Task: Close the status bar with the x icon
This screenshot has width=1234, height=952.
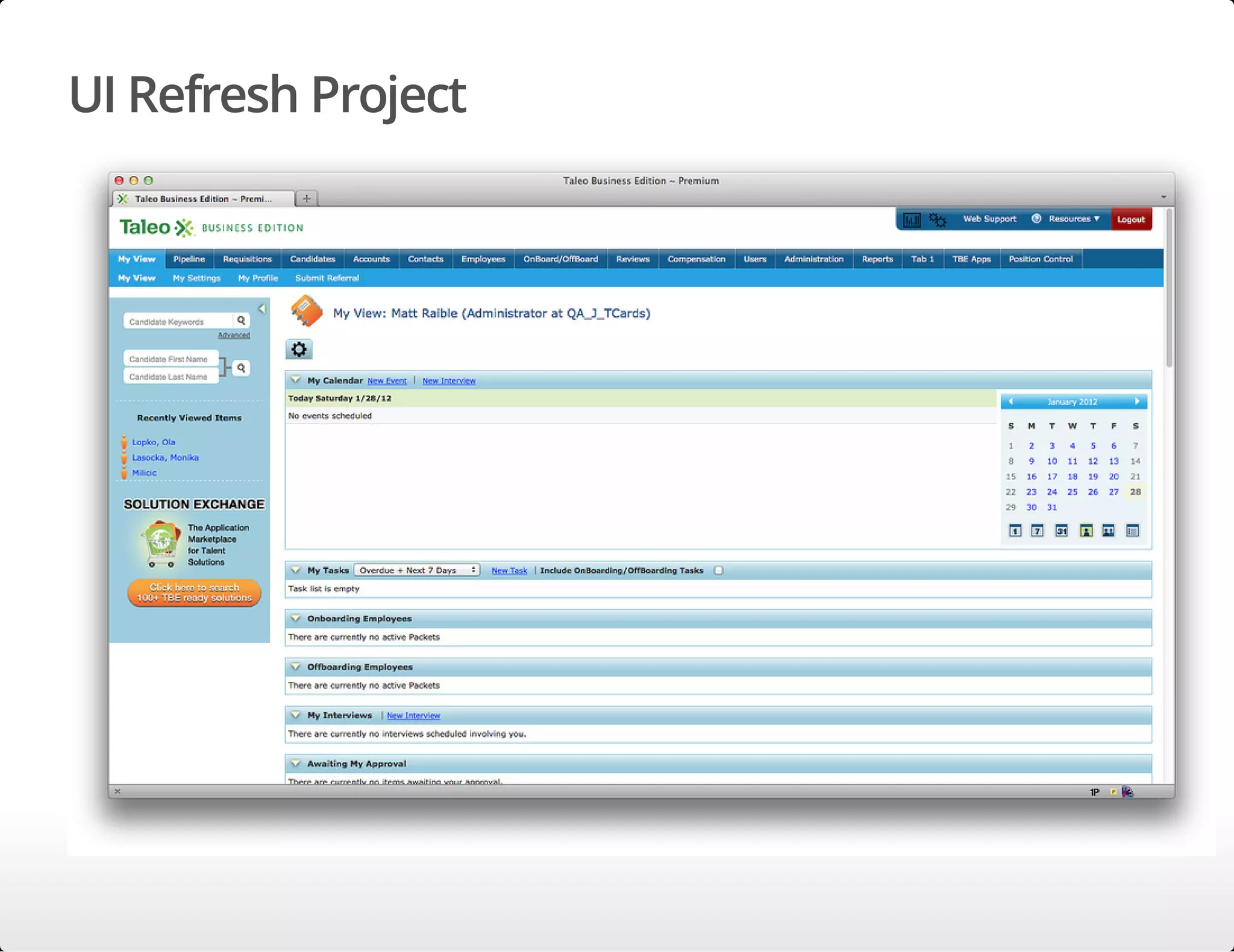Action: [117, 791]
